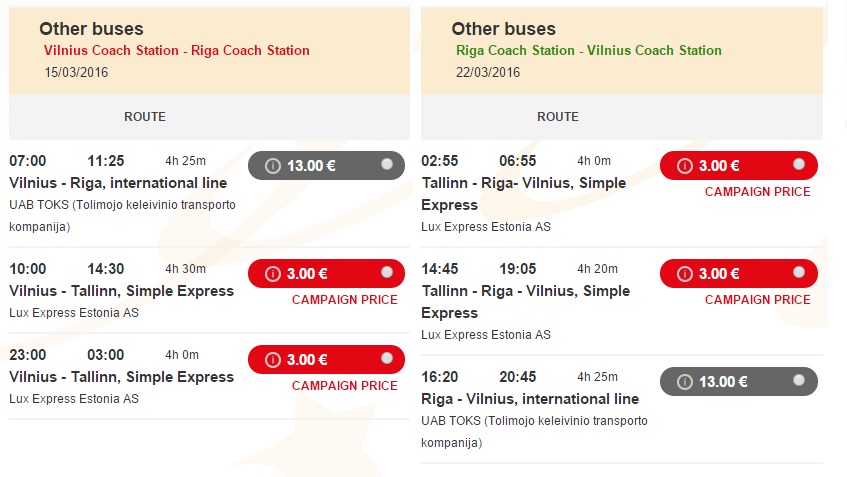Image resolution: width=847 pixels, height=477 pixels.
Task: Select 14:45 return bus radio button
Action: click(799, 272)
